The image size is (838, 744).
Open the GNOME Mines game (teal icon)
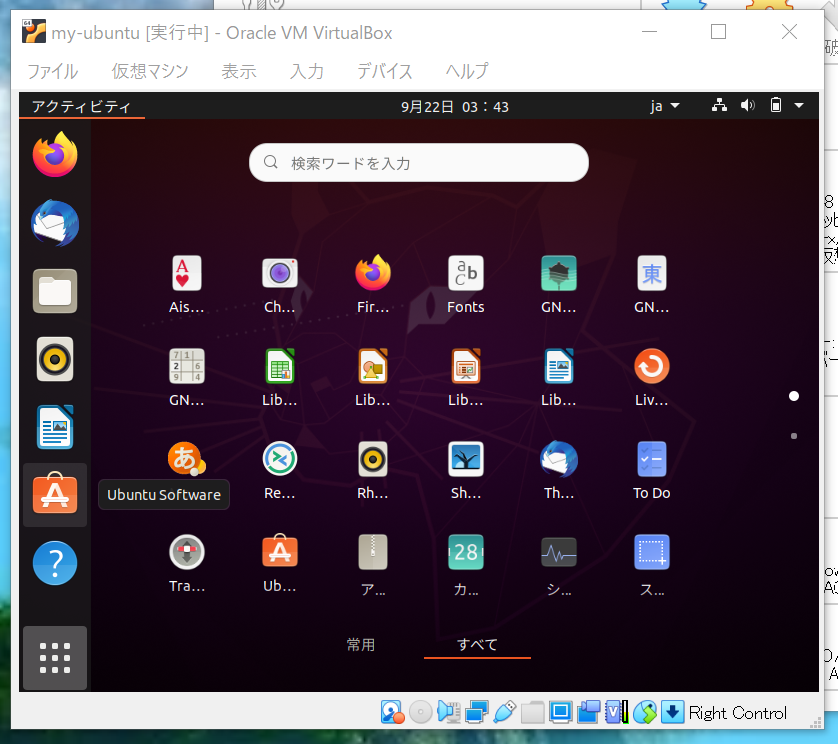558,284
